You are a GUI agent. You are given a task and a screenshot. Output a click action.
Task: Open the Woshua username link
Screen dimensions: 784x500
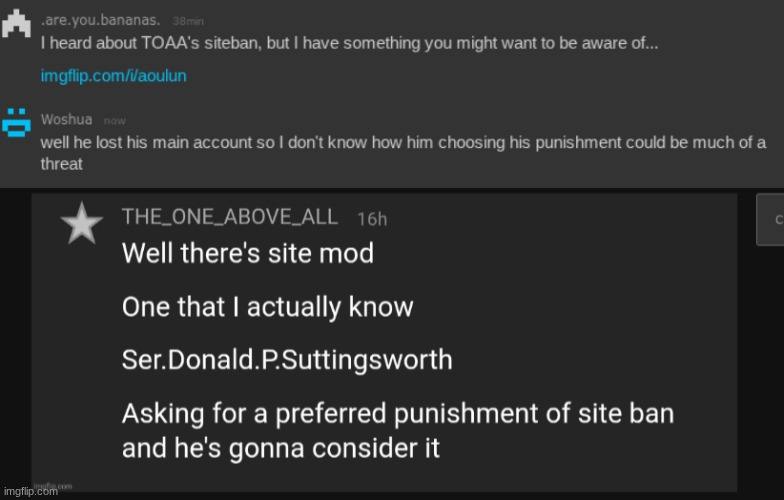pyautogui.click(x=66, y=120)
